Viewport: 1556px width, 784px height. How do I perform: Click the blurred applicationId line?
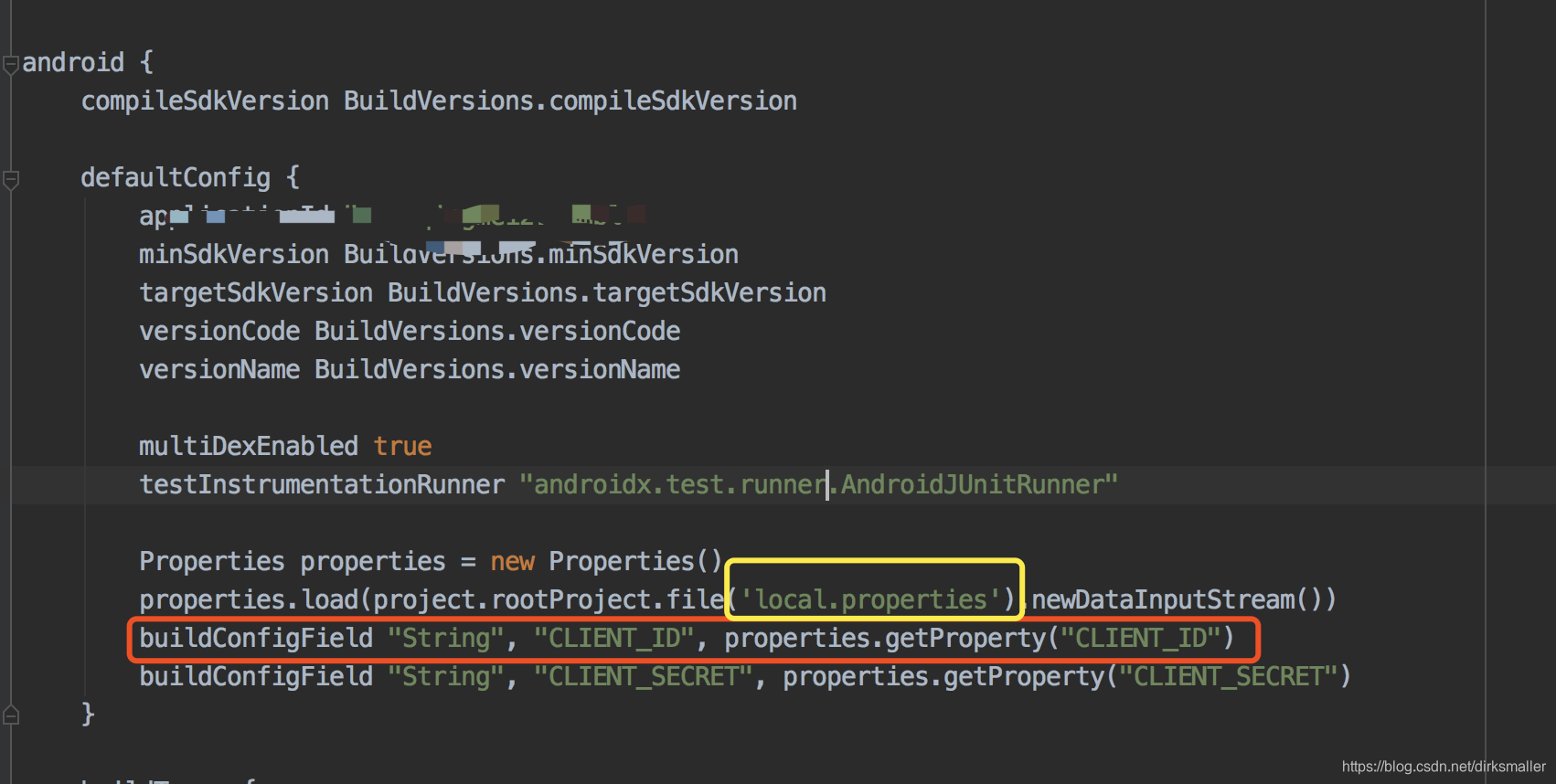pos(393,216)
